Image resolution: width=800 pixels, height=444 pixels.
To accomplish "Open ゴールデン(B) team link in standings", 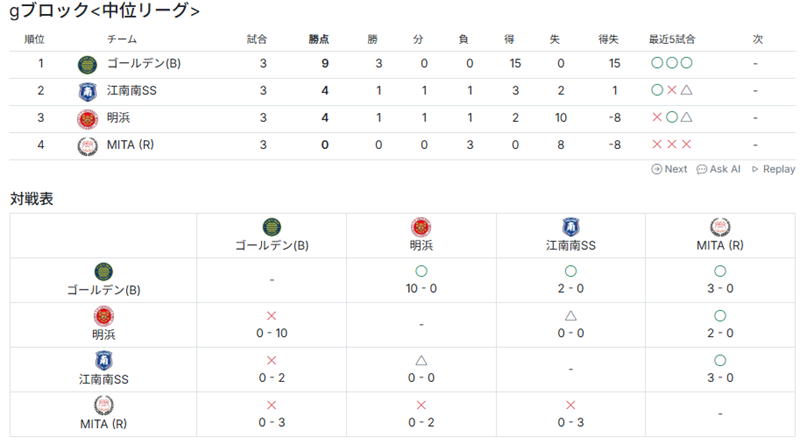I will click(x=142, y=65).
